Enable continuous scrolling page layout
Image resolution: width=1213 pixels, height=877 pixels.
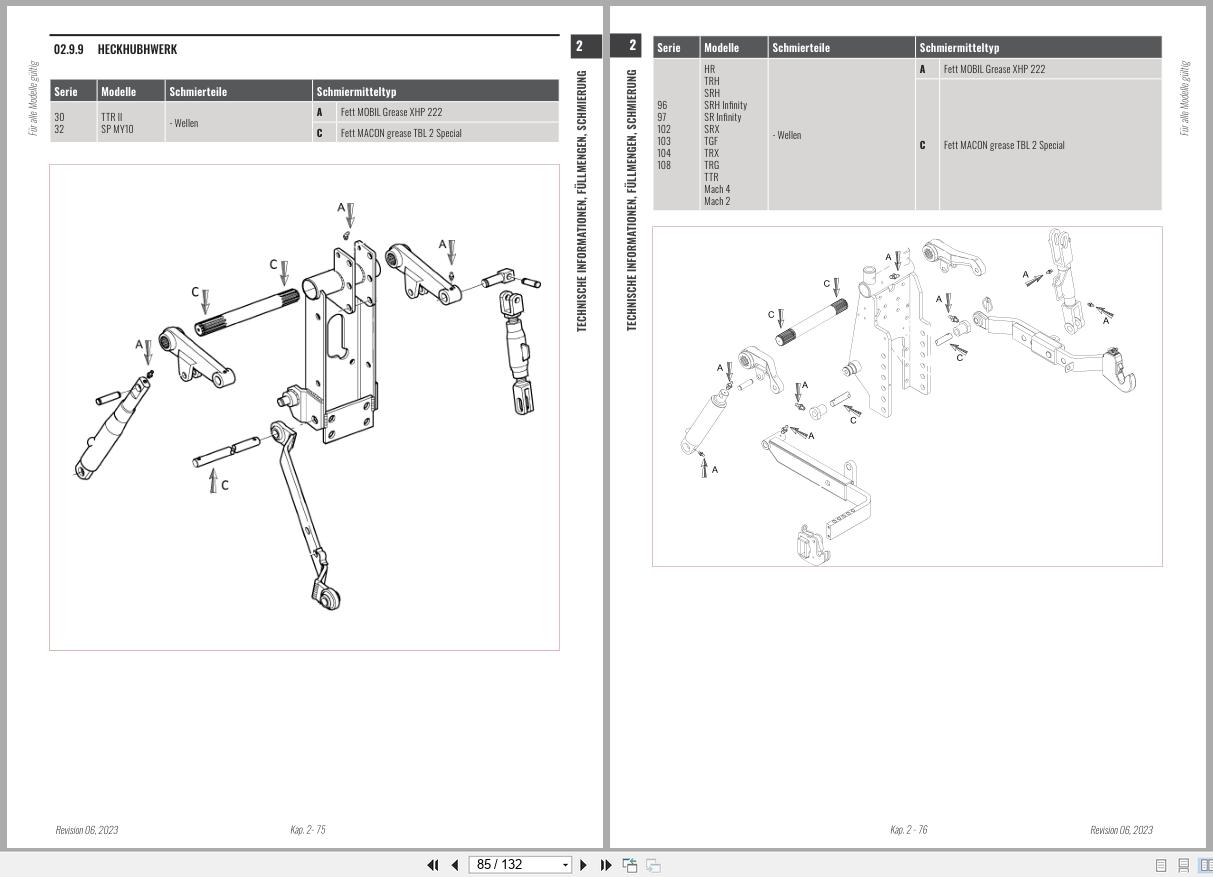pos(1184,864)
